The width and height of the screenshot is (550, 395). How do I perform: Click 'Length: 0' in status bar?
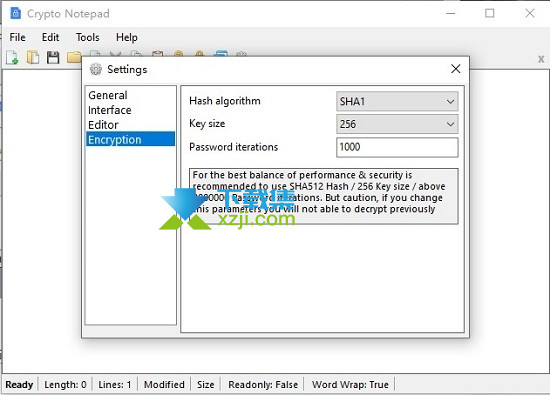click(65, 384)
